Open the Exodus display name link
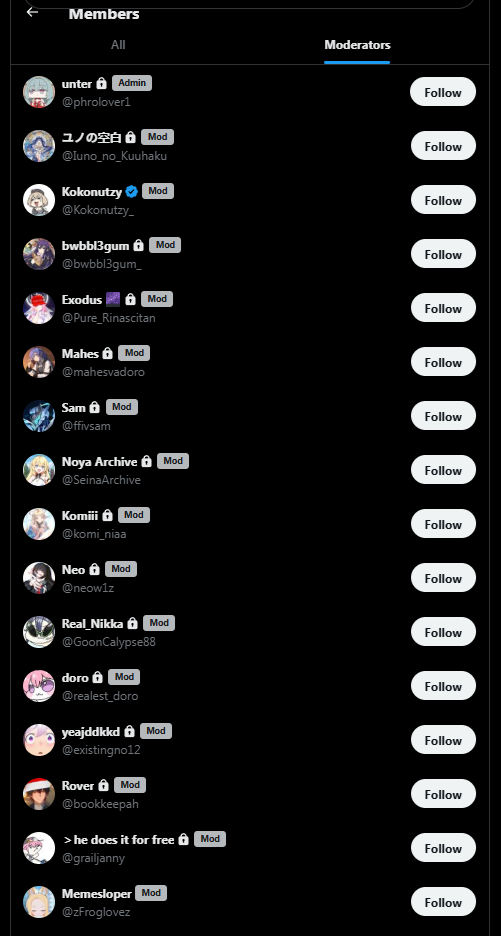The width and height of the screenshot is (501, 936). coord(82,300)
